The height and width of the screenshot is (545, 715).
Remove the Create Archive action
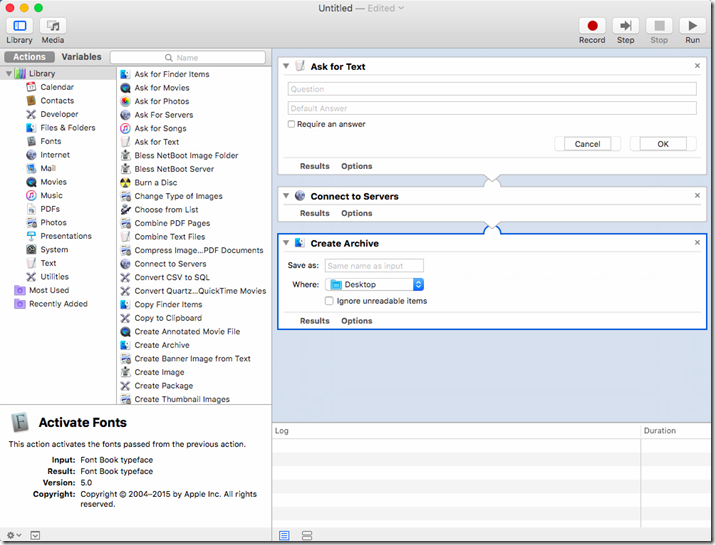tap(697, 243)
